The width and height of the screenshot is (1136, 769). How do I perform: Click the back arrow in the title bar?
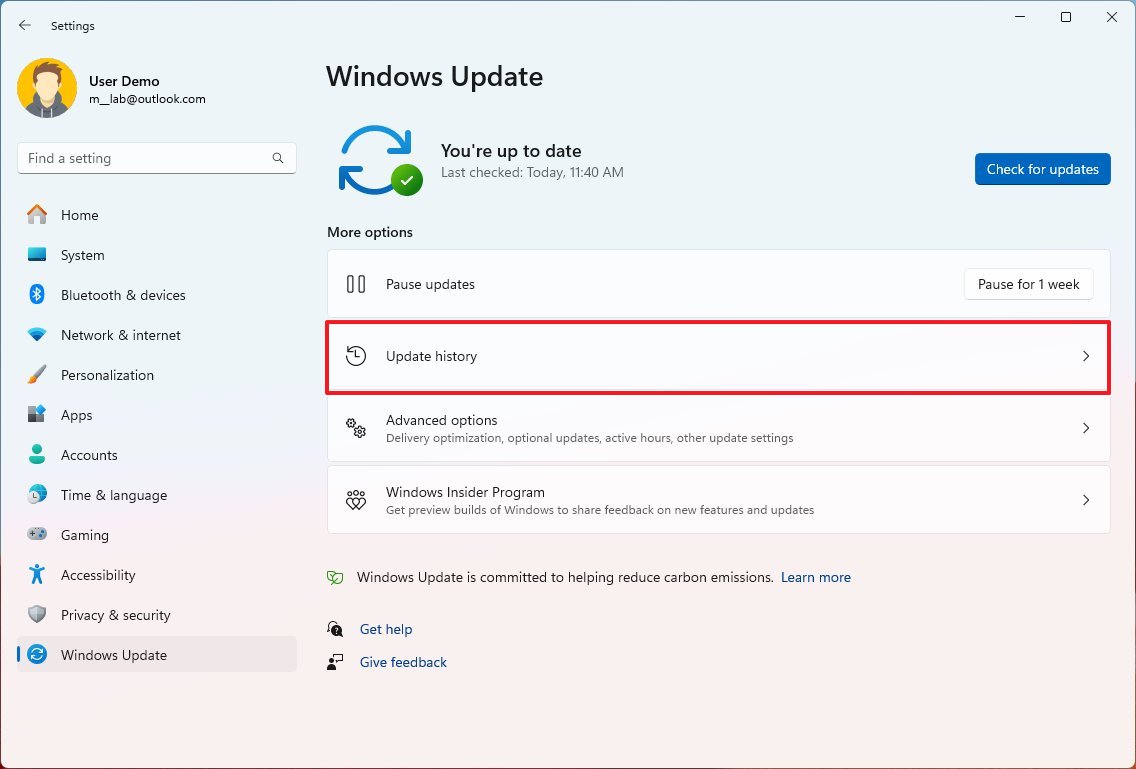(x=24, y=25)
